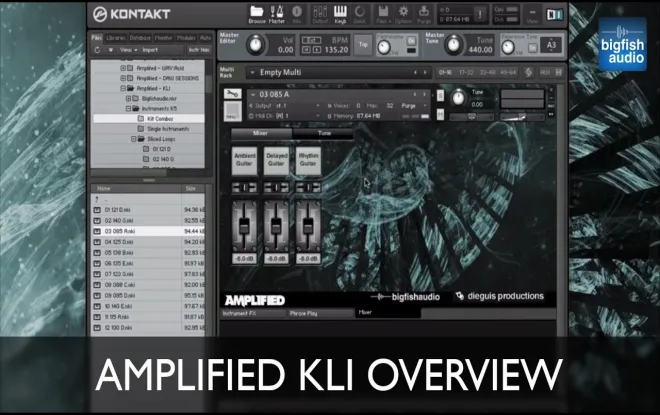Viewport: 660px width, 415px height.
Task: Switch to the Libraries tab
Action: click(115, 38)
